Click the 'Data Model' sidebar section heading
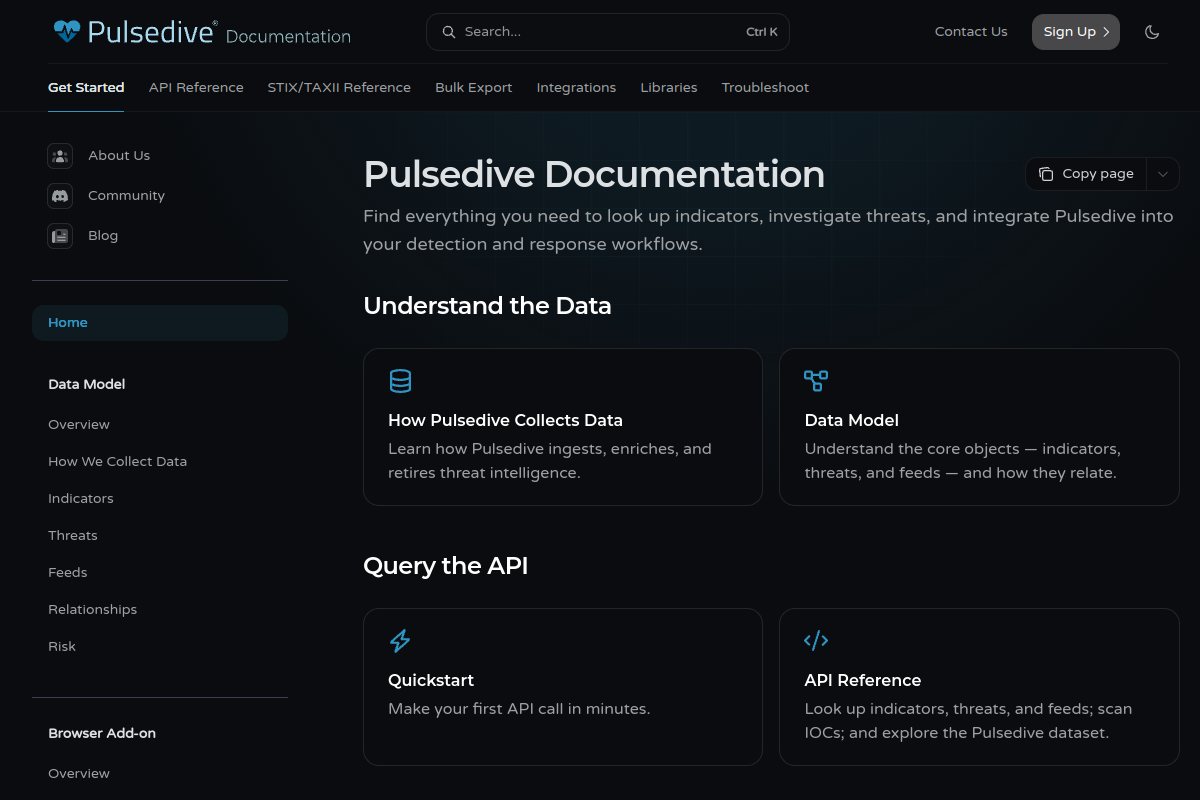The height and width of the screenshot is (800, 1200). pyautogui.click(x=87, y=384)
